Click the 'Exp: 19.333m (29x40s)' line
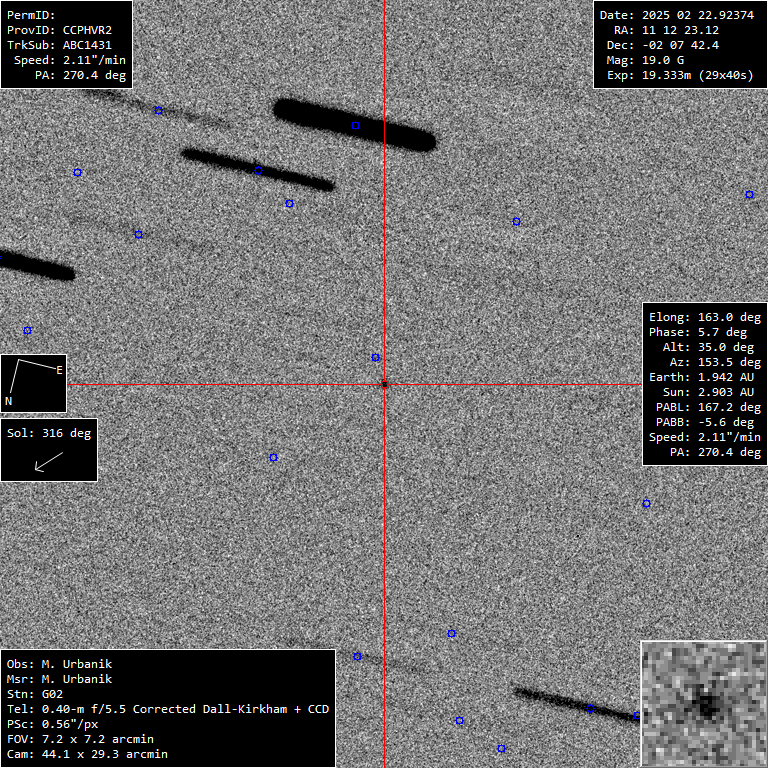 (x=680, y=75)
